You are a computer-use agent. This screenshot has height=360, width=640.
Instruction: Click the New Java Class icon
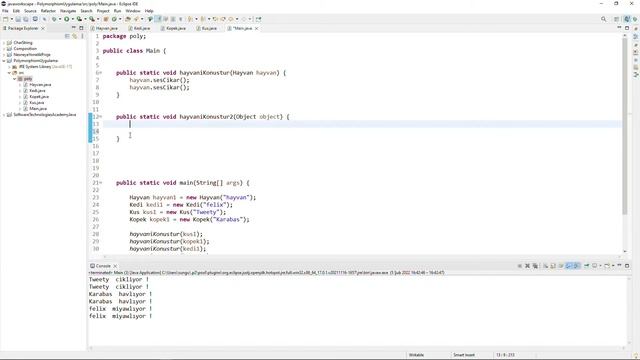click(x=114, y=19)
